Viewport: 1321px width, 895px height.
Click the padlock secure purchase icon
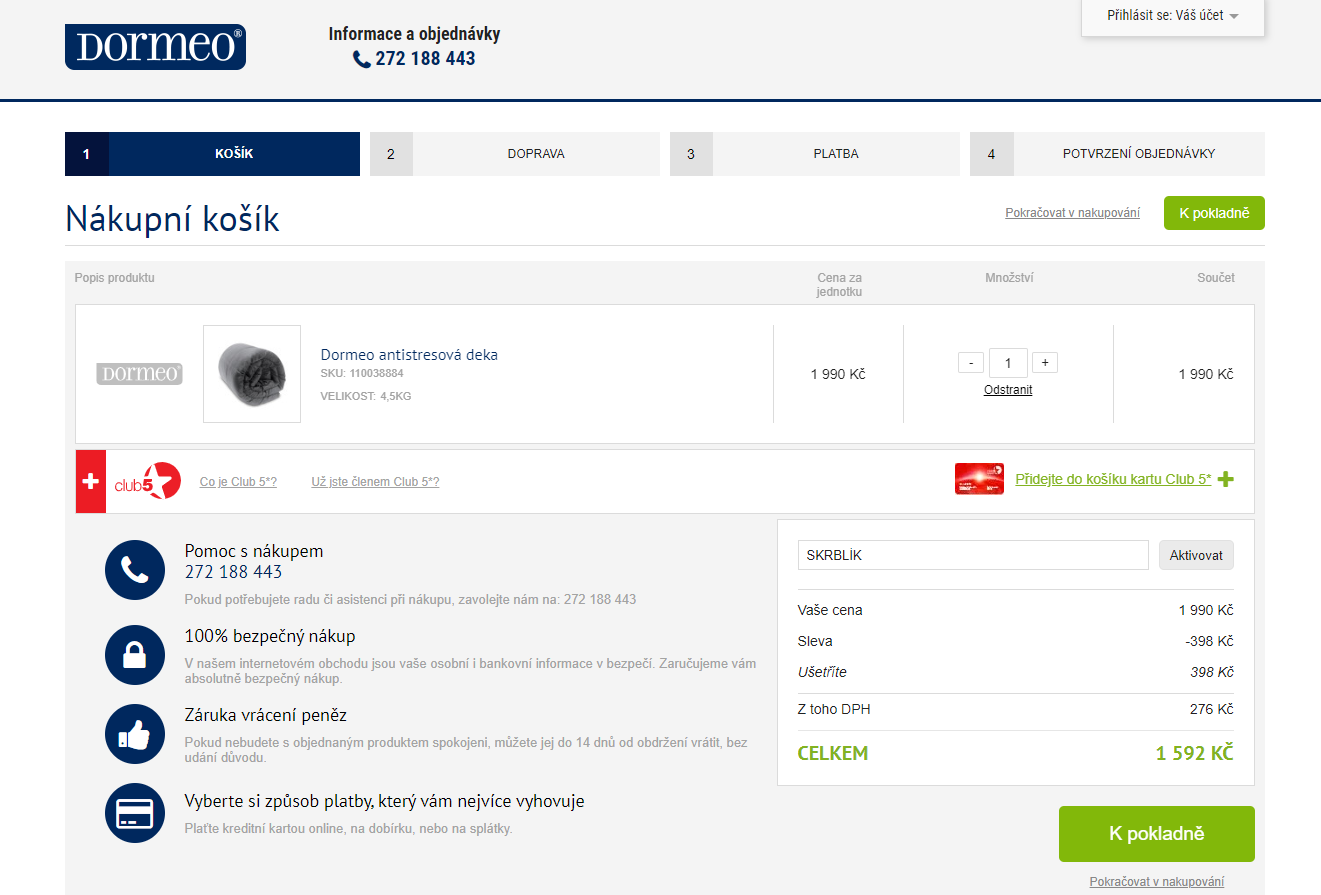click(x=135, y=655)
